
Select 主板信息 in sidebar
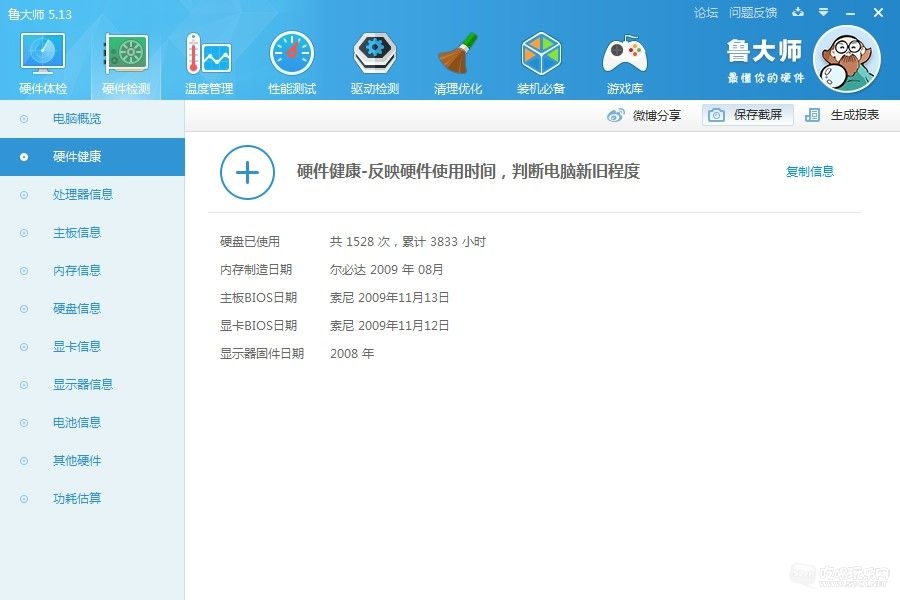pos(92,233)
